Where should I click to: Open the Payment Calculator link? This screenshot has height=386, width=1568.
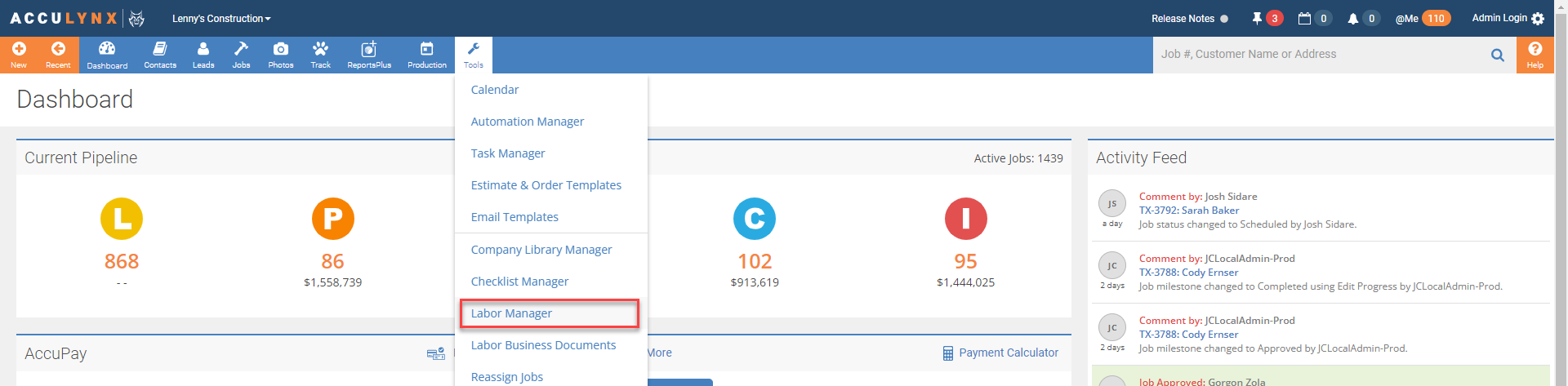pyautogui.click(x=1009, y=353)
